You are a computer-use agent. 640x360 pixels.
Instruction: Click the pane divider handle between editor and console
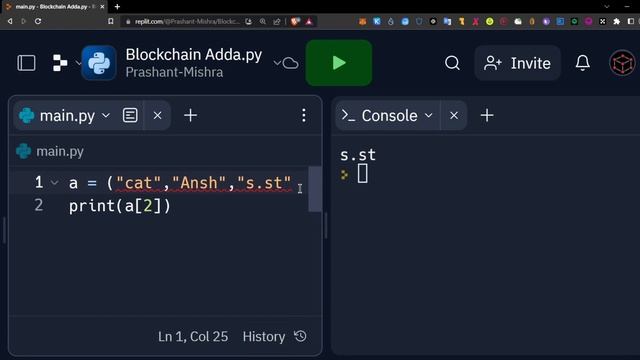coord(326,225)
